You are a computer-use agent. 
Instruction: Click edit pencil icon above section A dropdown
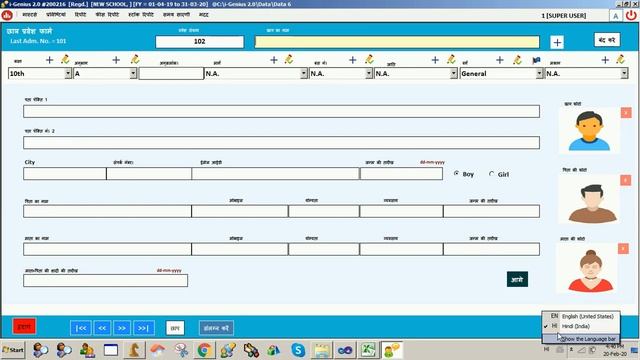tap(135, 60)
